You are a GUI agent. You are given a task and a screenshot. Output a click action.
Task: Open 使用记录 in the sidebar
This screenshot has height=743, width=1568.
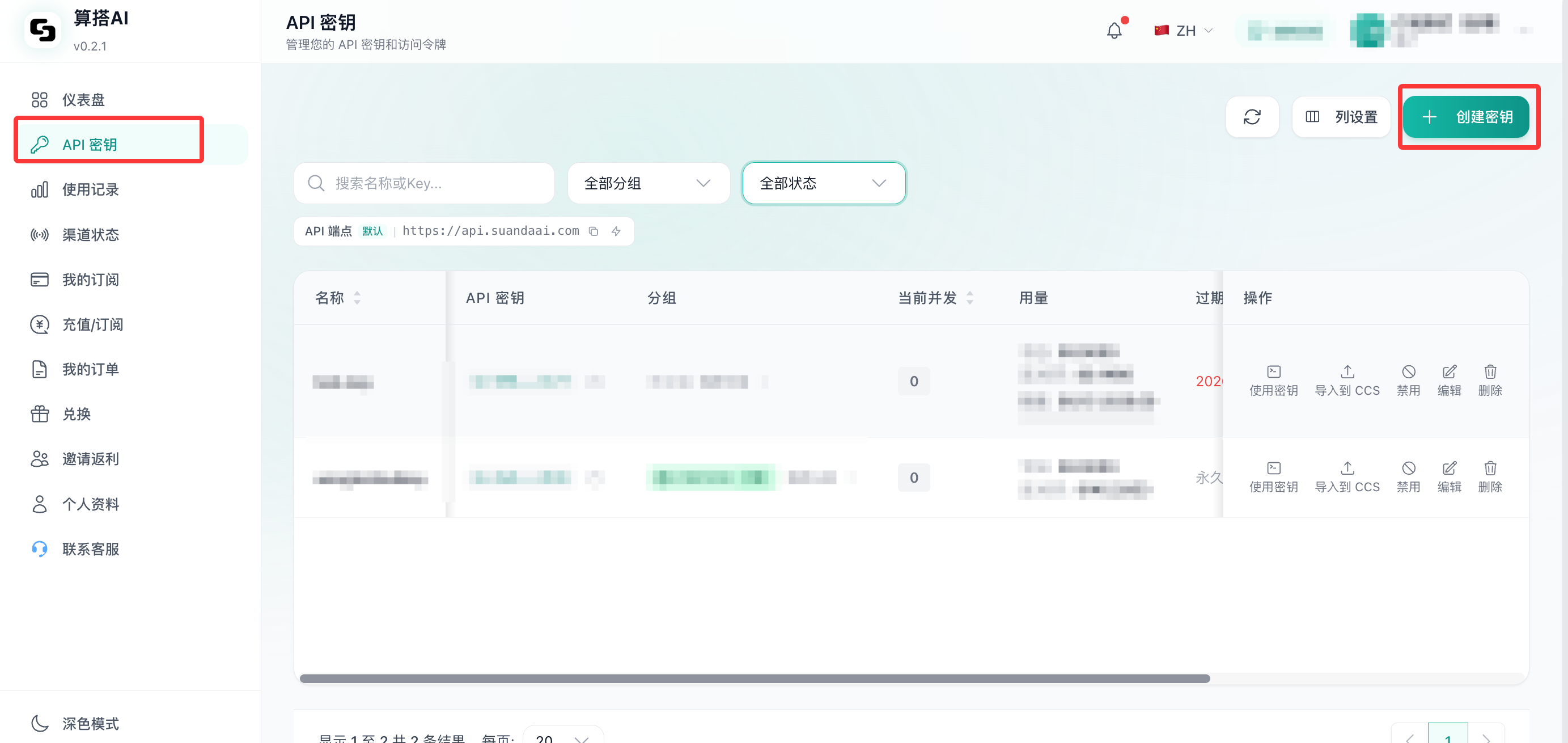pyautogui.click(x=131, y=189)
